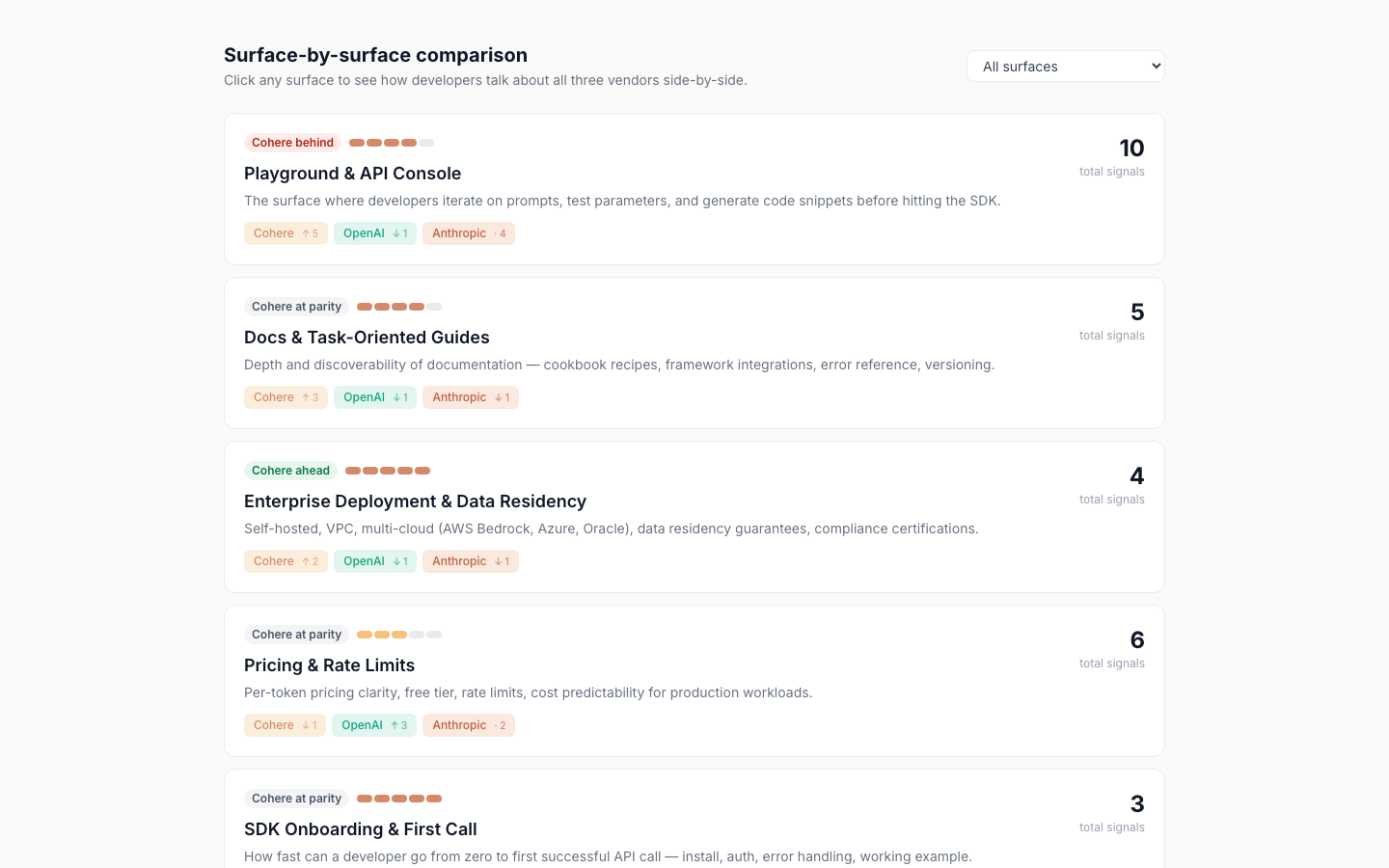The width and height of the screenshot is (1389, 868).
Task: Click the 3 total signals count
Action: [x=1137, y=804]
